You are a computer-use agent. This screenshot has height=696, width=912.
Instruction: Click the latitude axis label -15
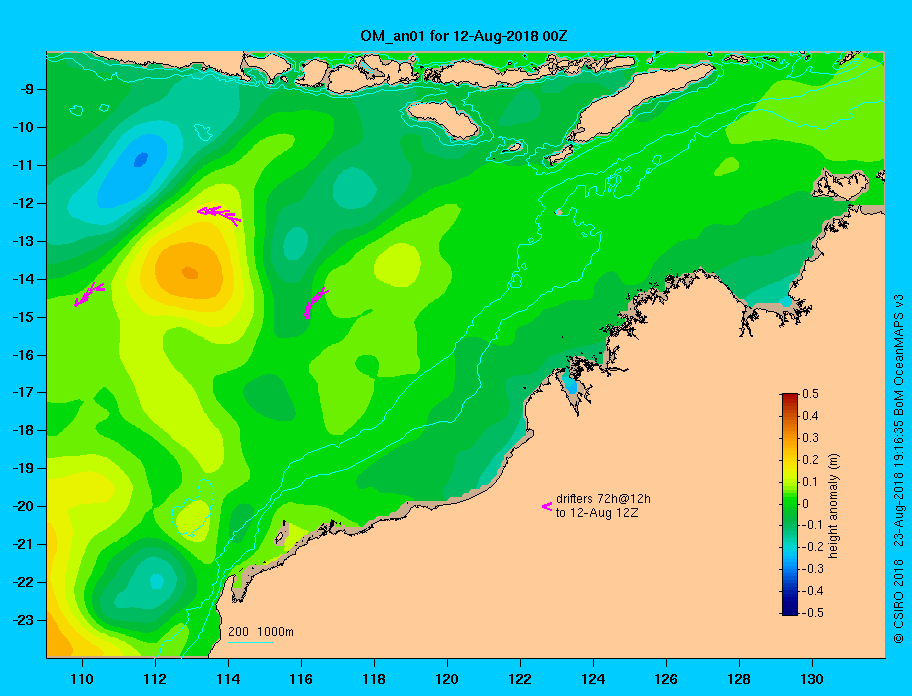pyautogui.click(x=23, y=317)
